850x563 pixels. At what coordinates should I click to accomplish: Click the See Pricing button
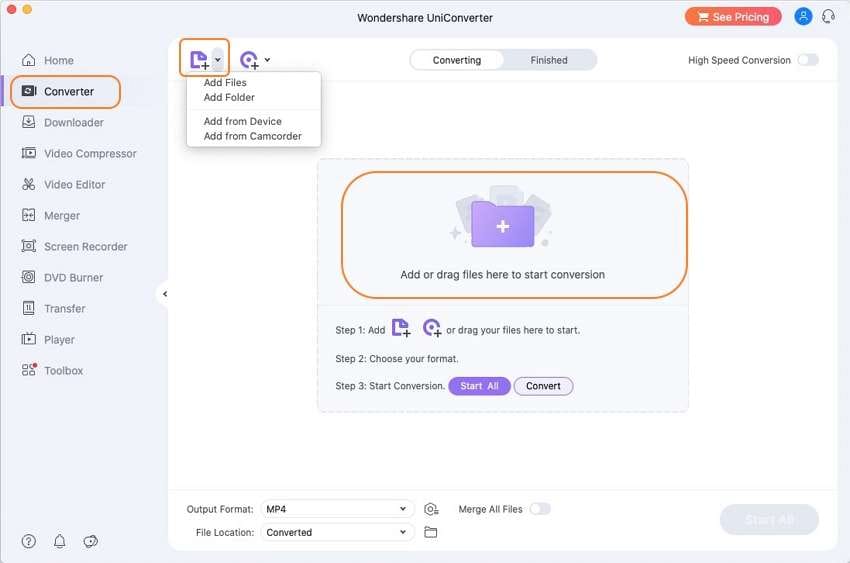pos(733,17)
